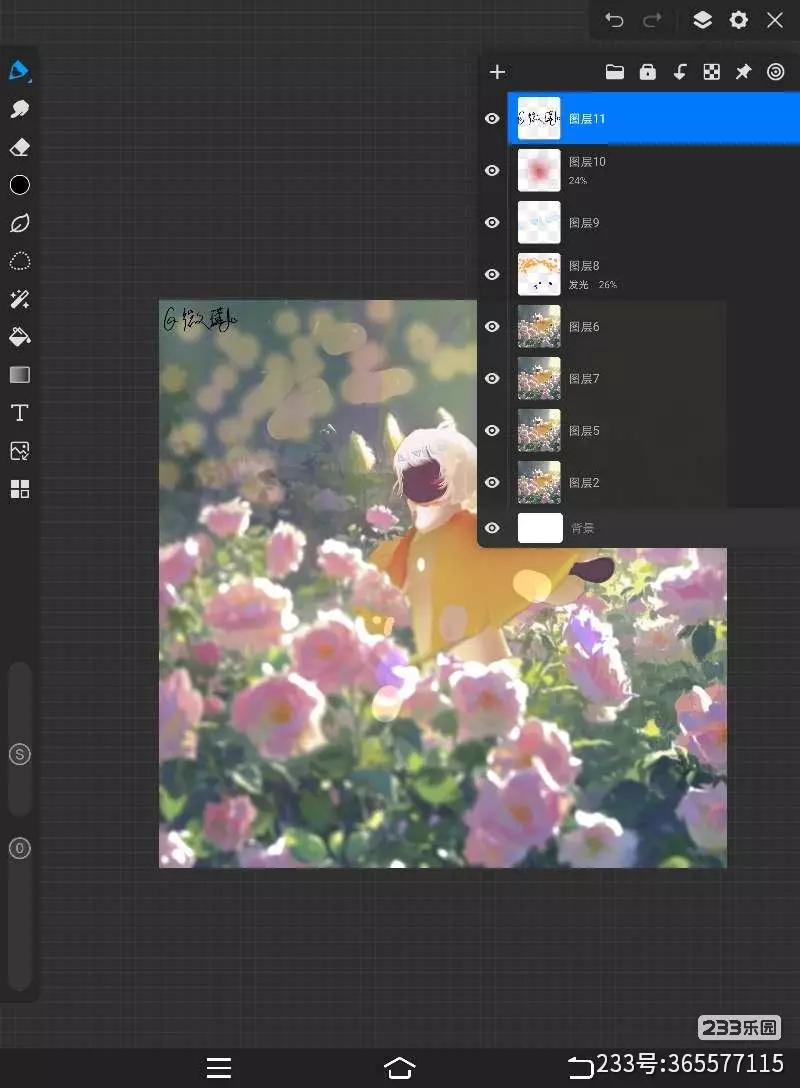Toggle visibility of layer 图层10
The width and height of the screenshot is (800, 1088).
492,170
